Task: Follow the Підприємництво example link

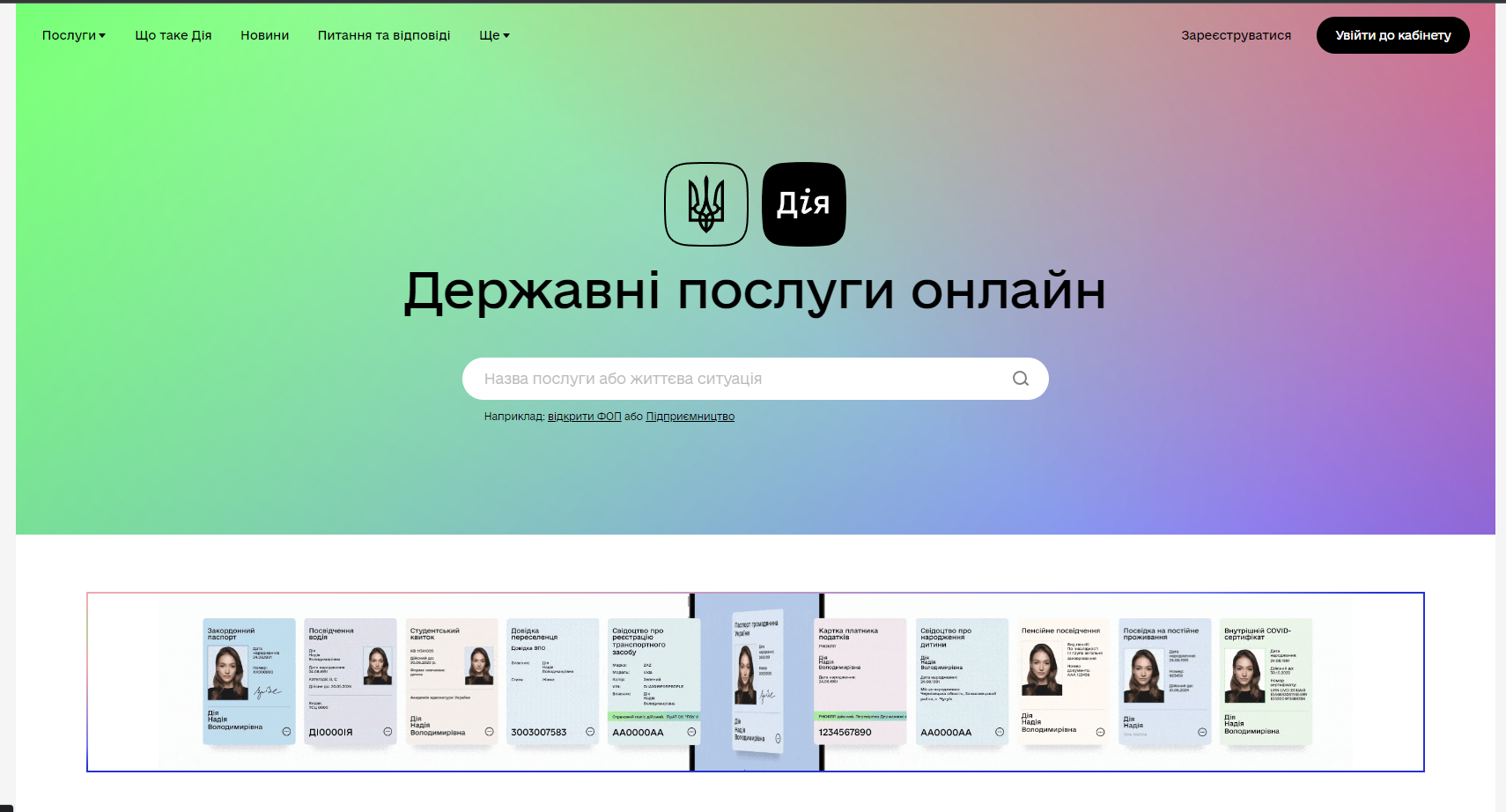Action: coord(690,417)
